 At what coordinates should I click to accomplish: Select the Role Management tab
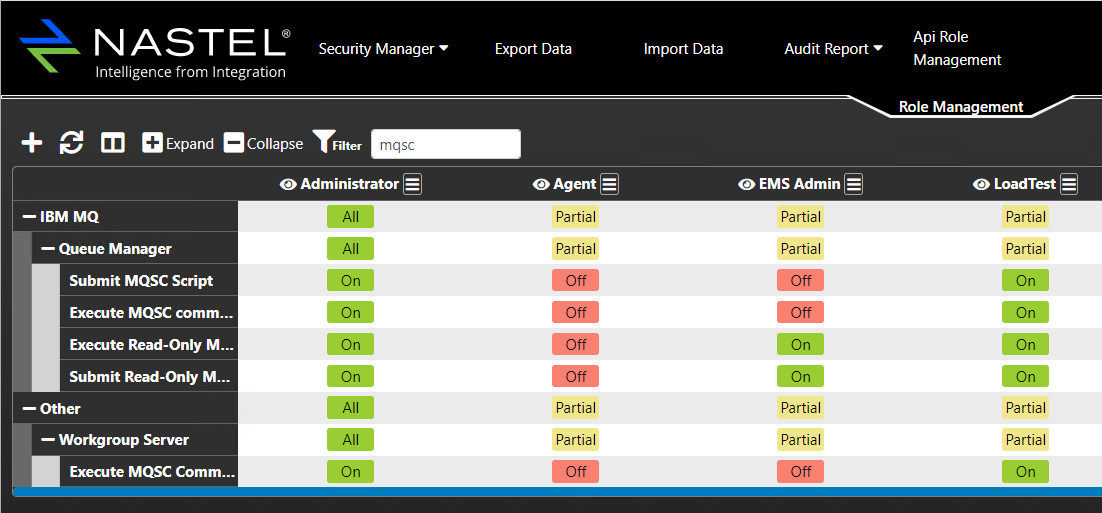[x=961, y=107]
